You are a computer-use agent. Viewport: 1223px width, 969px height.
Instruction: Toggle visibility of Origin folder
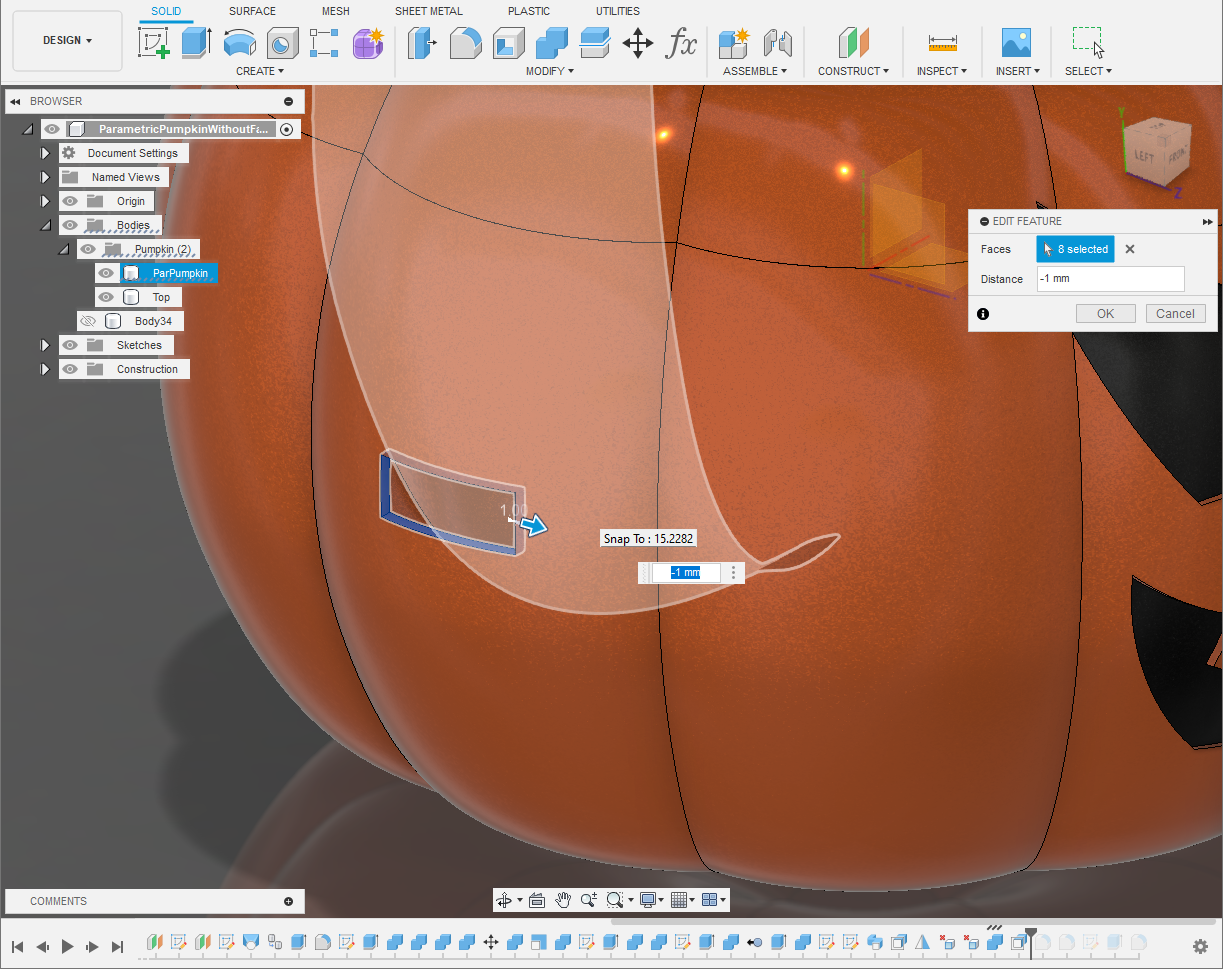69,201
